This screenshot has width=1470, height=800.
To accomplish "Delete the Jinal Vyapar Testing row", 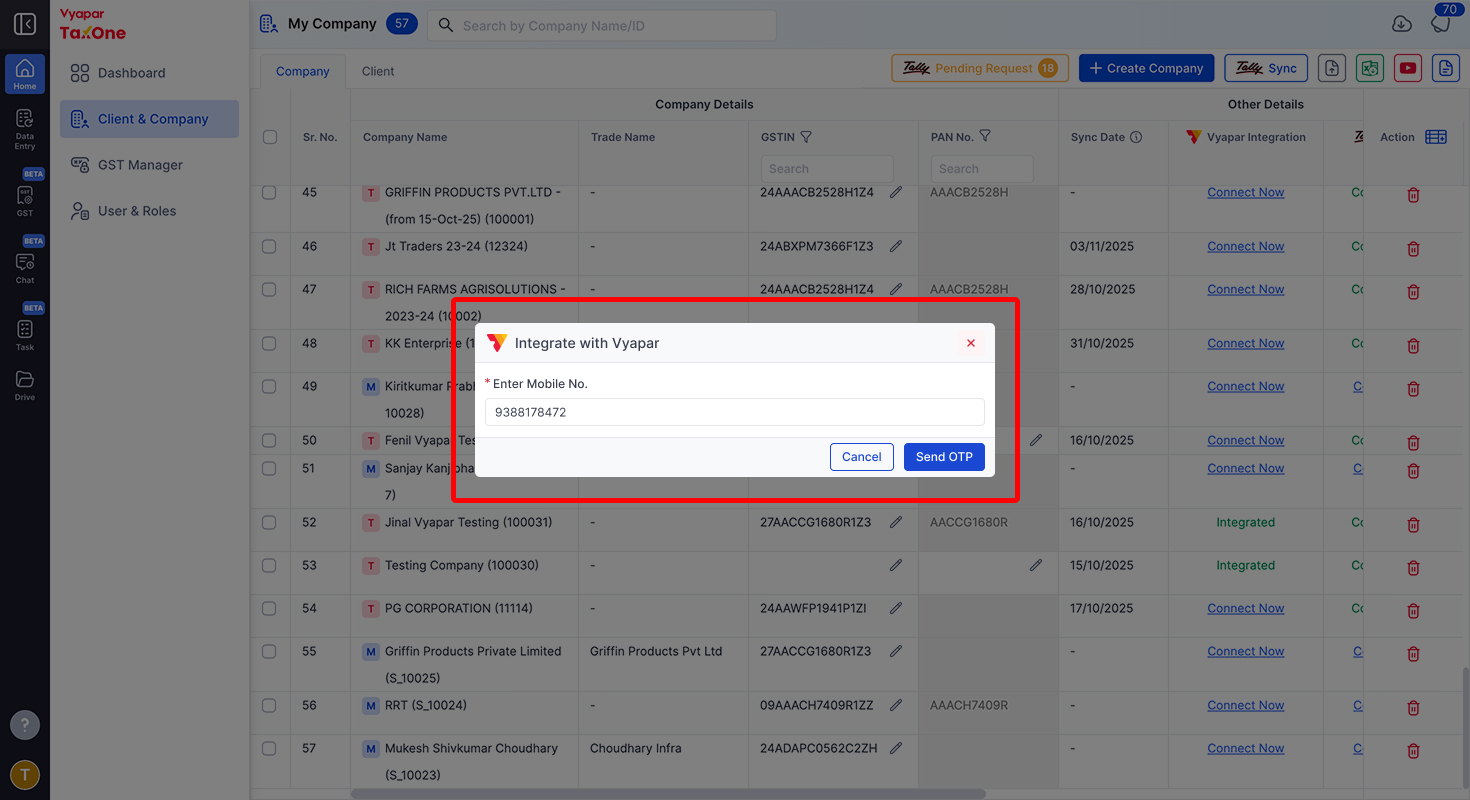I will click(x=1413, y=523).
